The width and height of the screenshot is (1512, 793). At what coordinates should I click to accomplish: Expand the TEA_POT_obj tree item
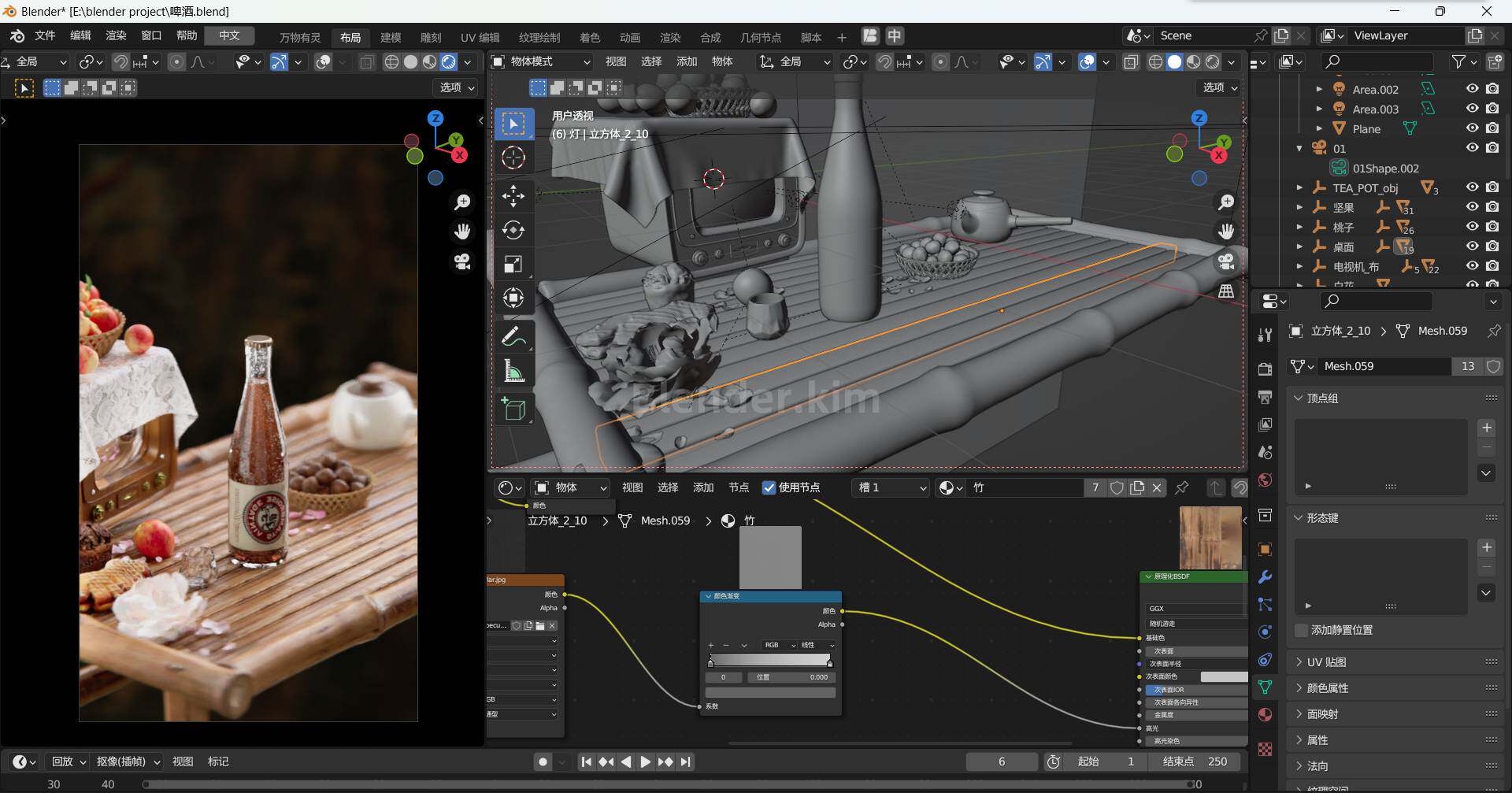tap(1299, 188)
